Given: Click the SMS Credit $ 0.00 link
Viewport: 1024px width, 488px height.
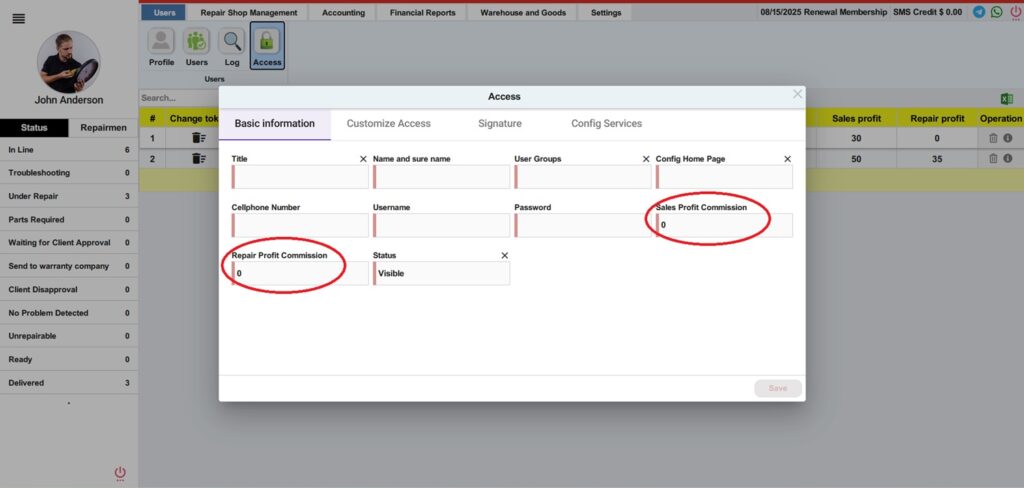Looking at the screenshot, I should click(x=929, y=12).
